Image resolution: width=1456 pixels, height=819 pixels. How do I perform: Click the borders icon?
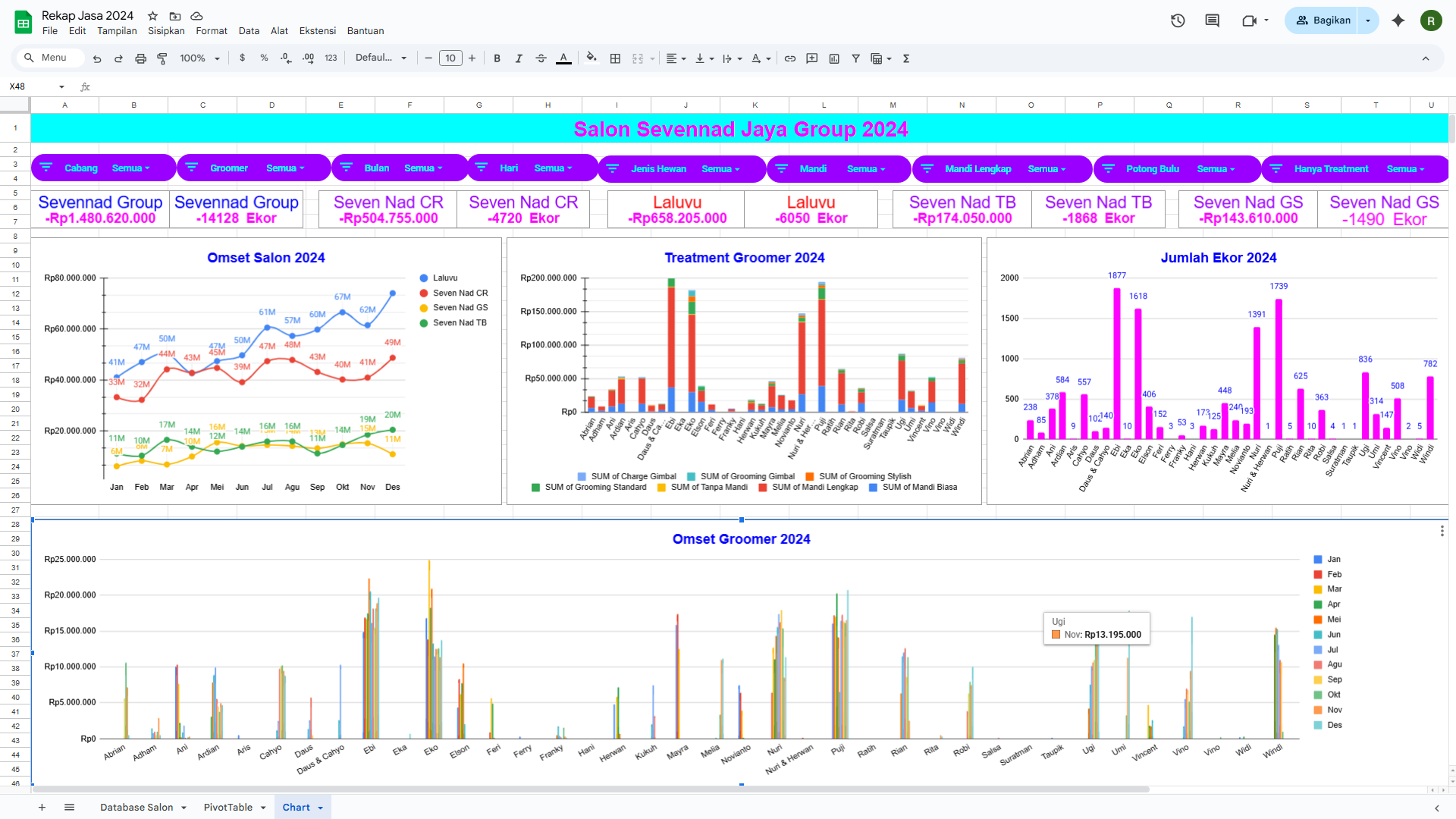(615, 58)
